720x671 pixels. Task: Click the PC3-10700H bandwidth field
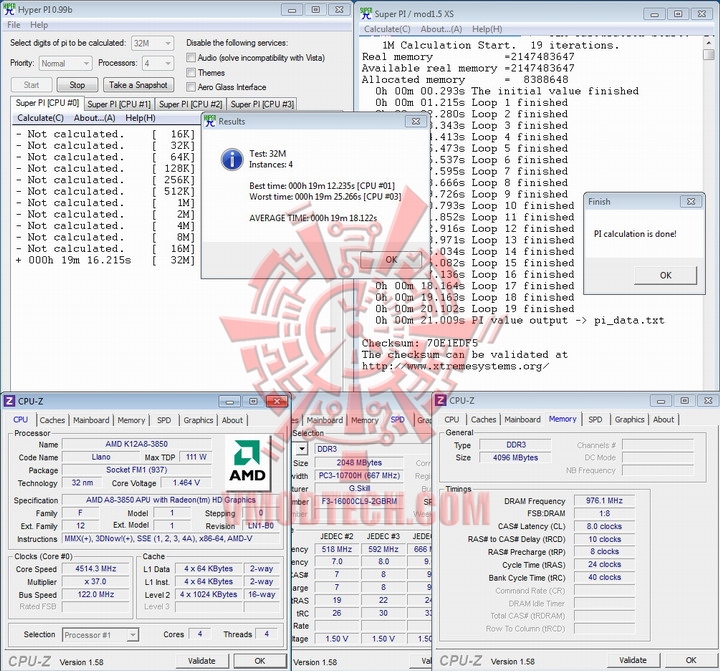click(x=359, y=476)
